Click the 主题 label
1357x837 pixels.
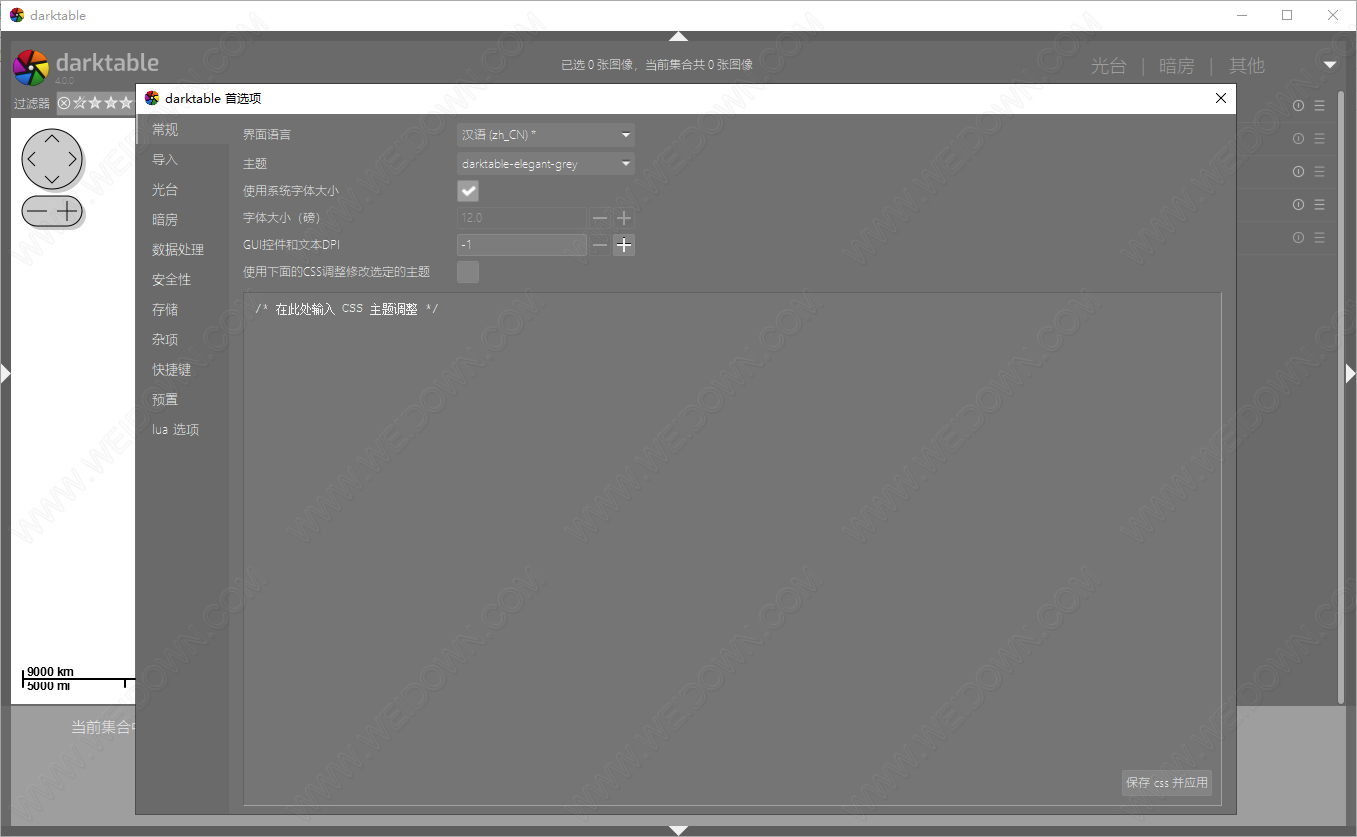[255, 163]
